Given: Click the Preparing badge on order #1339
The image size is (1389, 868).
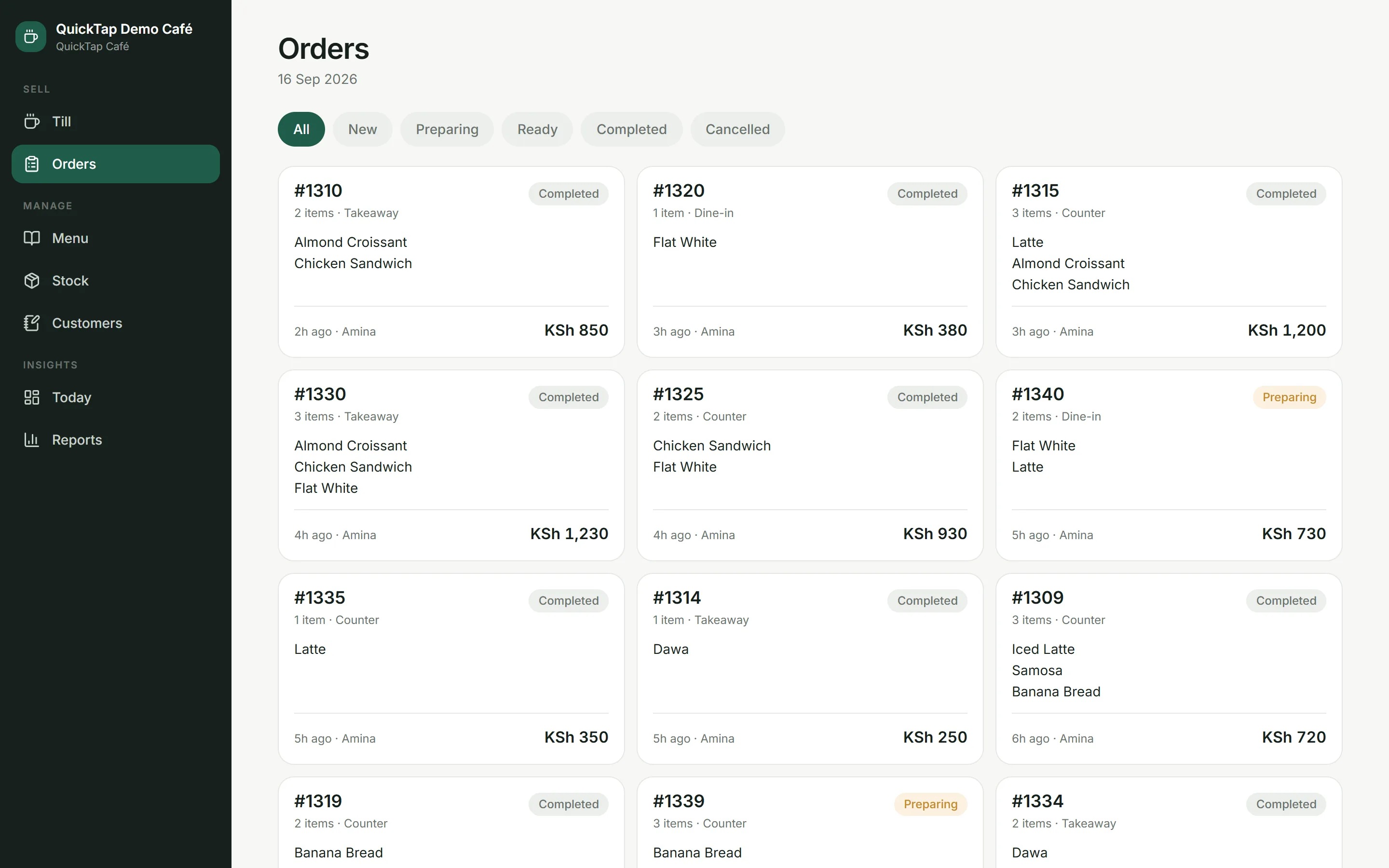Looking at the screenshot, I should pos(930,804).
